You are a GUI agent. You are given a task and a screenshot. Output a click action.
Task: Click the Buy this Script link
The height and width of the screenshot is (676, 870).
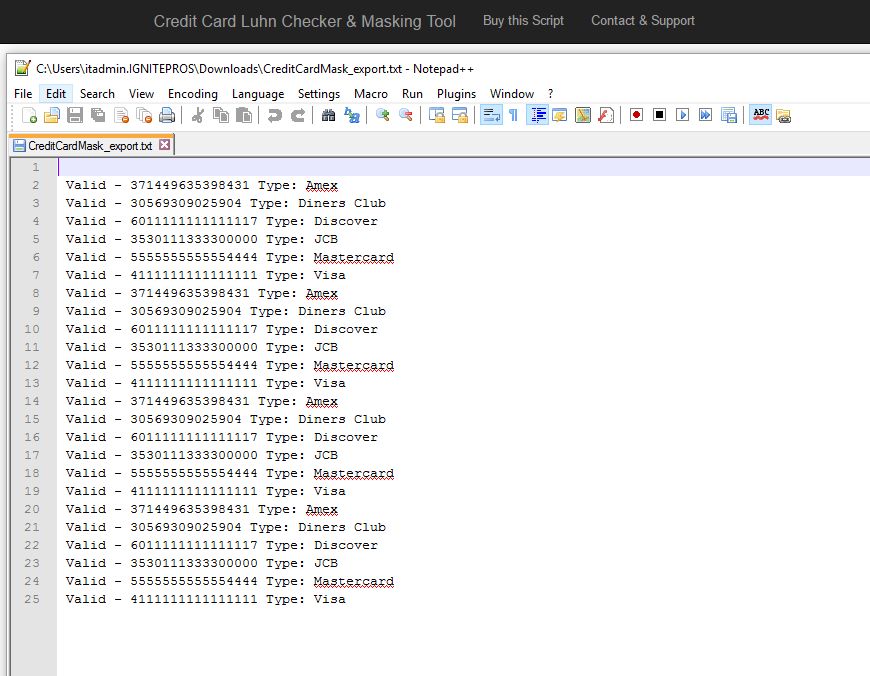tap(523, 21)
